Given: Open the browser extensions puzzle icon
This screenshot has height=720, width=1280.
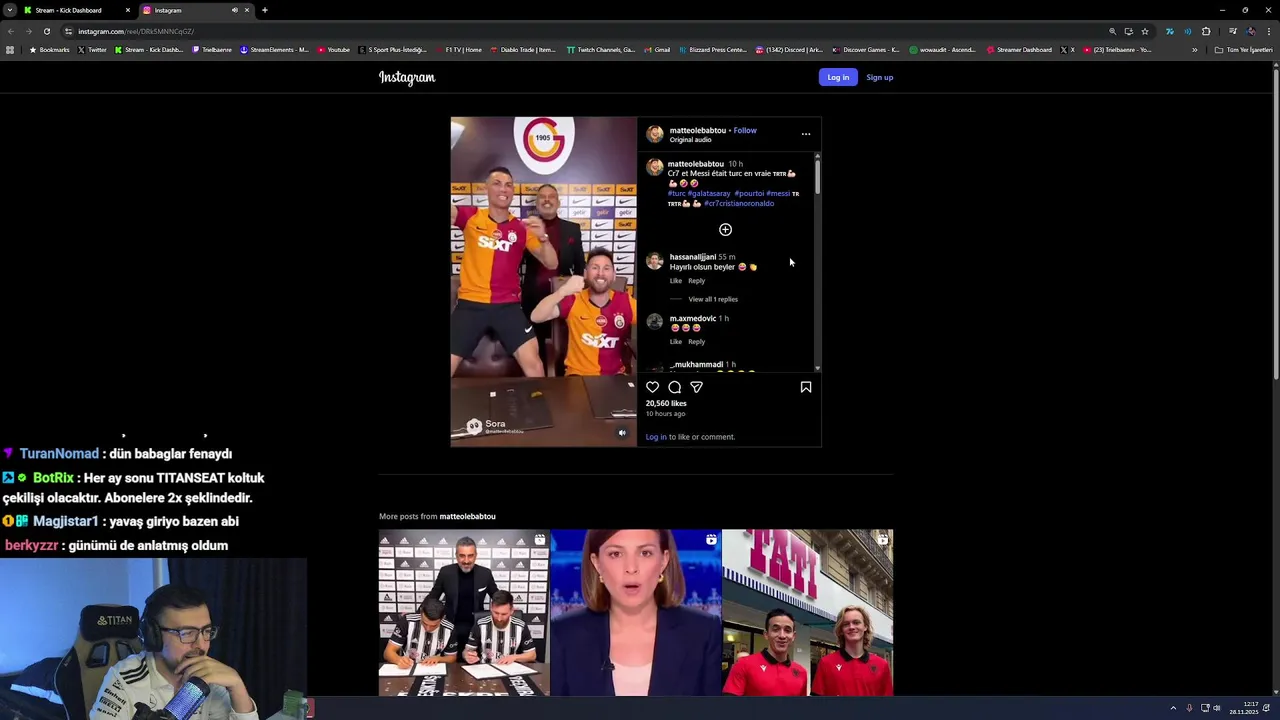Looking at the screenshot, I should (1206, 31).
